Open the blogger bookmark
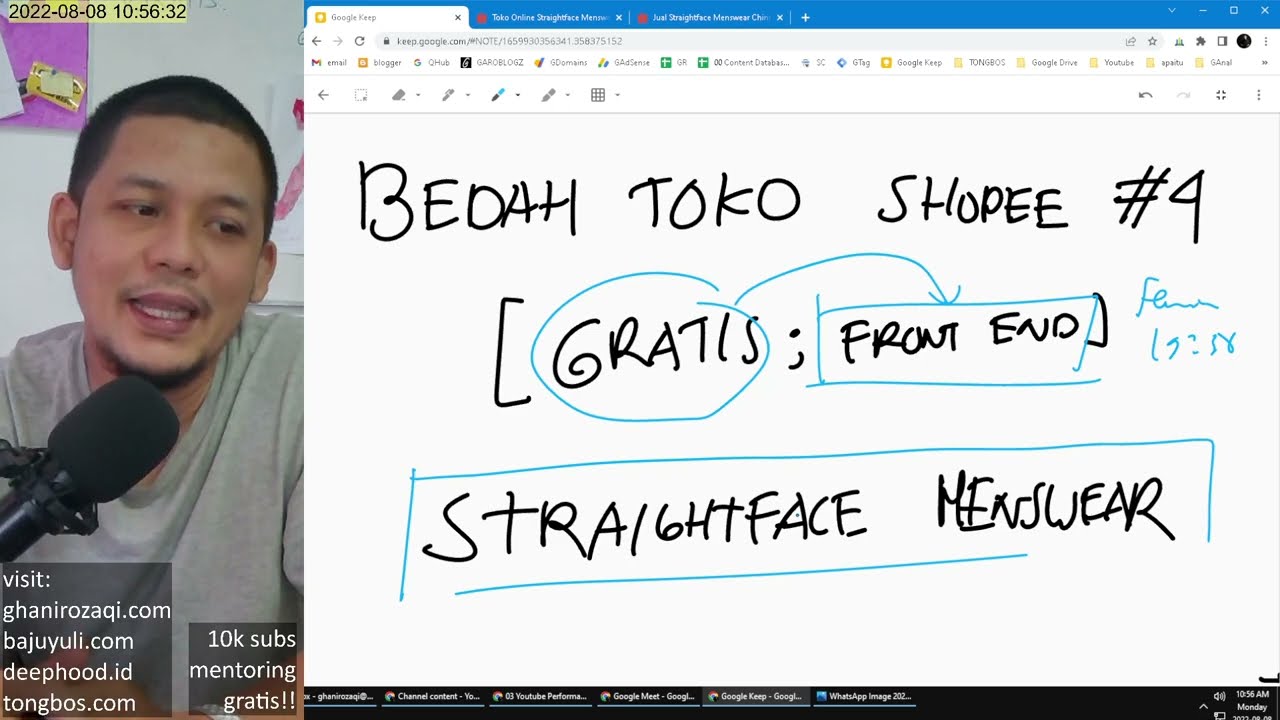 tap(379, 62)
